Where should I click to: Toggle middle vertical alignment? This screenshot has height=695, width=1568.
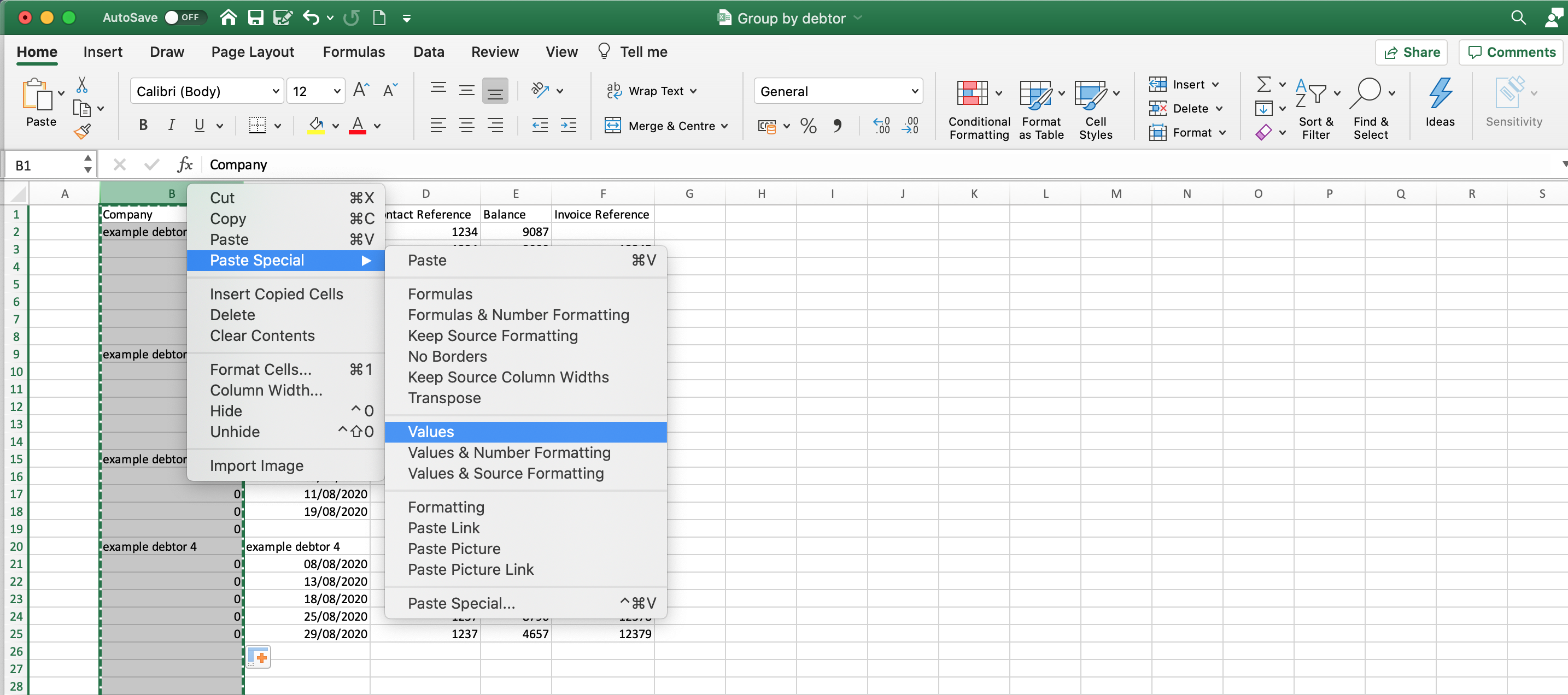(466, 91)
